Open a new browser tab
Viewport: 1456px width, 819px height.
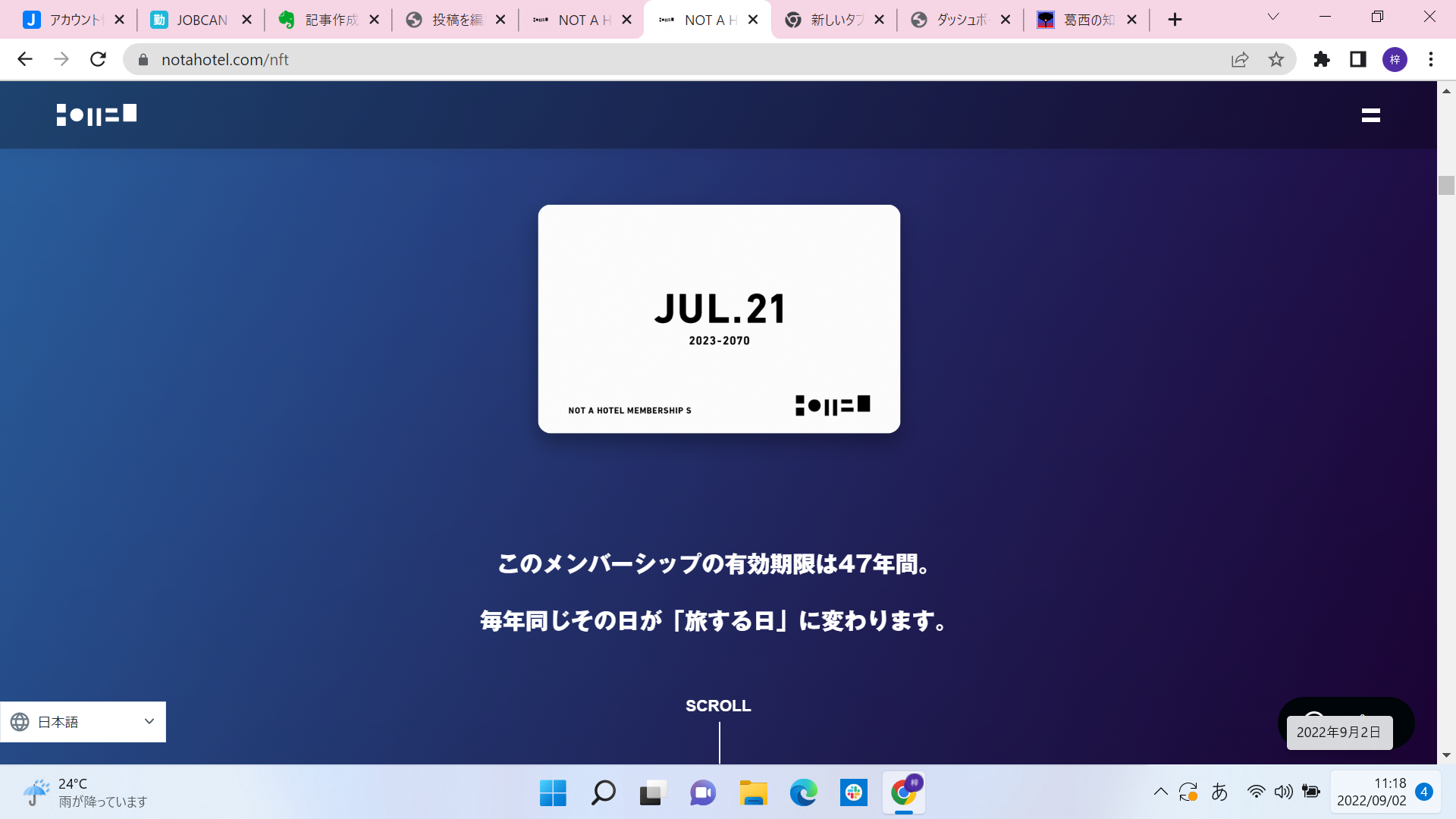click(1175, 20)
